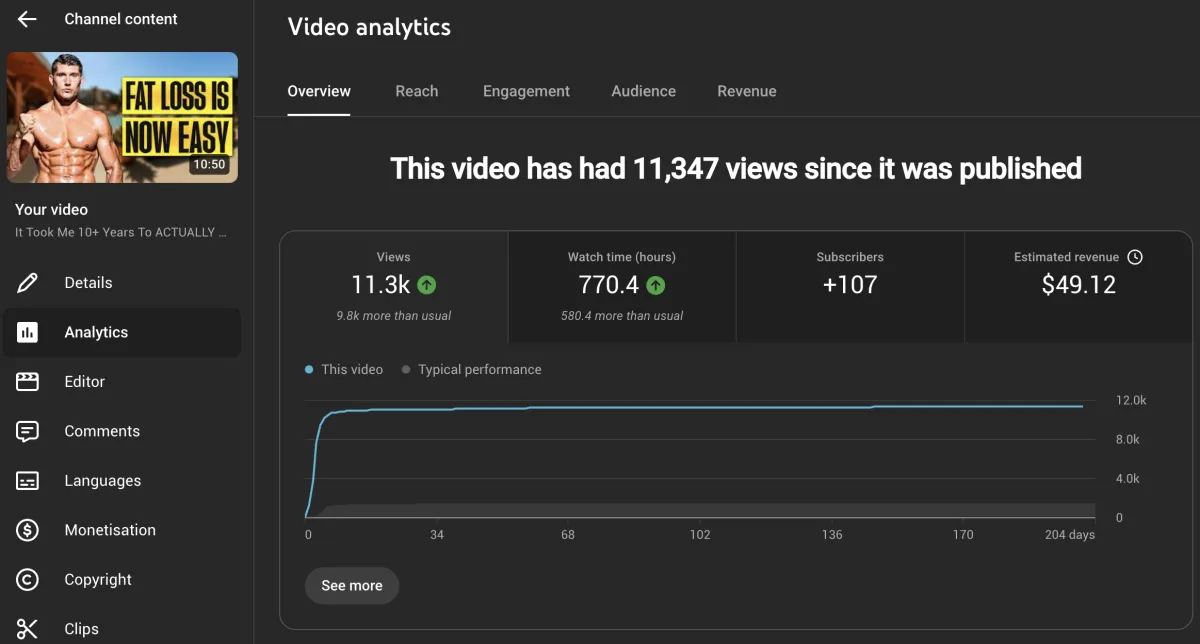Select the Views metric card
Viewport: 1200px width, 644px height.
394,288
